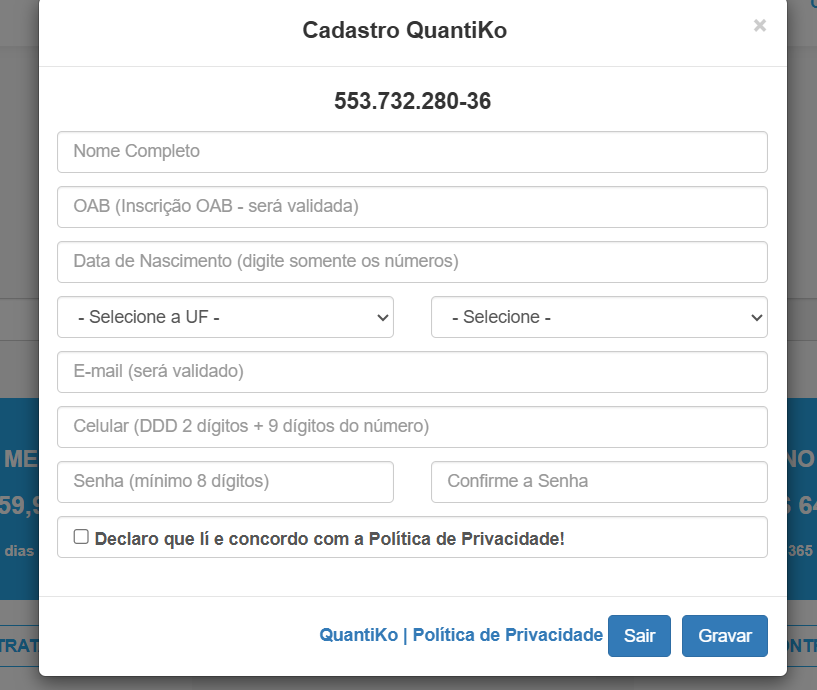Select the Confirme a Senha field
This screenshot has height=690, width=817.
tap(599, 482)
